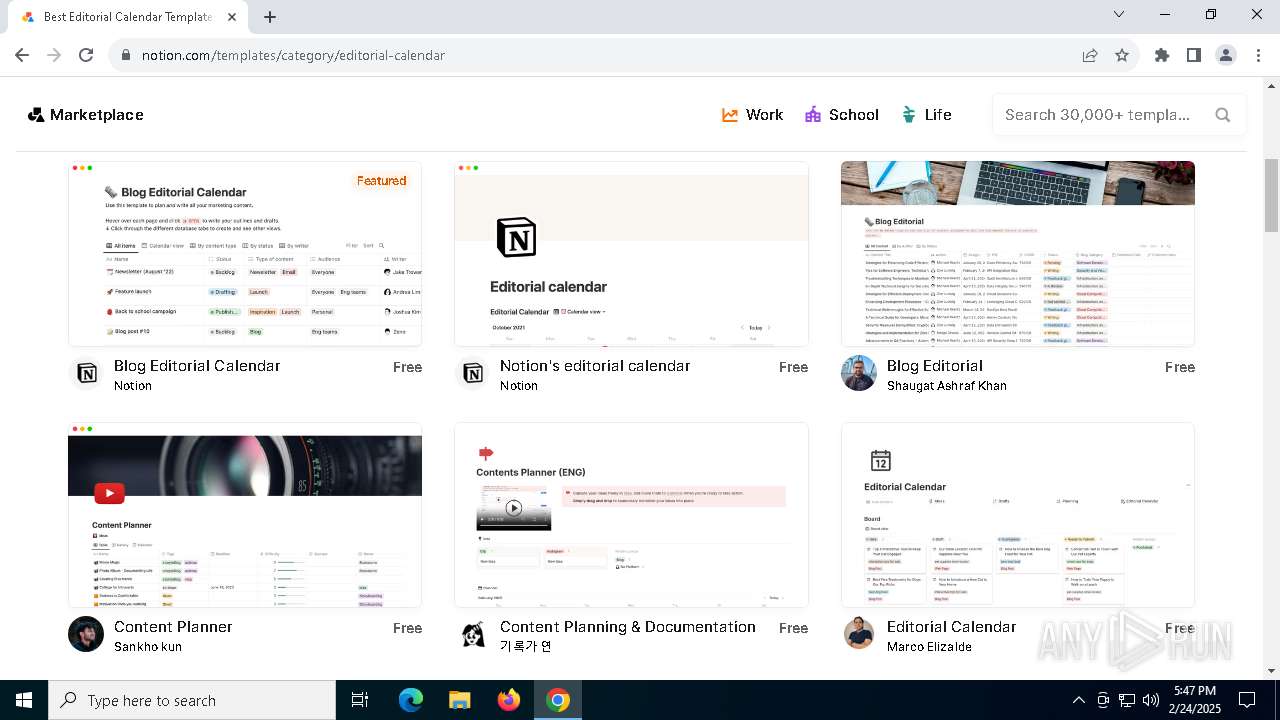
Task: Open Sankho kun's avatar
Action: coord(86,635)
